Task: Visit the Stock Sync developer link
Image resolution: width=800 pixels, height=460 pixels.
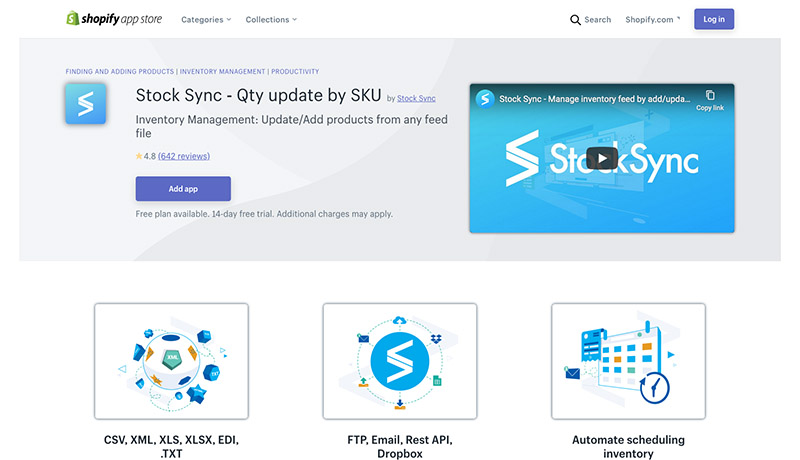Action: click(x=416, y=99)
